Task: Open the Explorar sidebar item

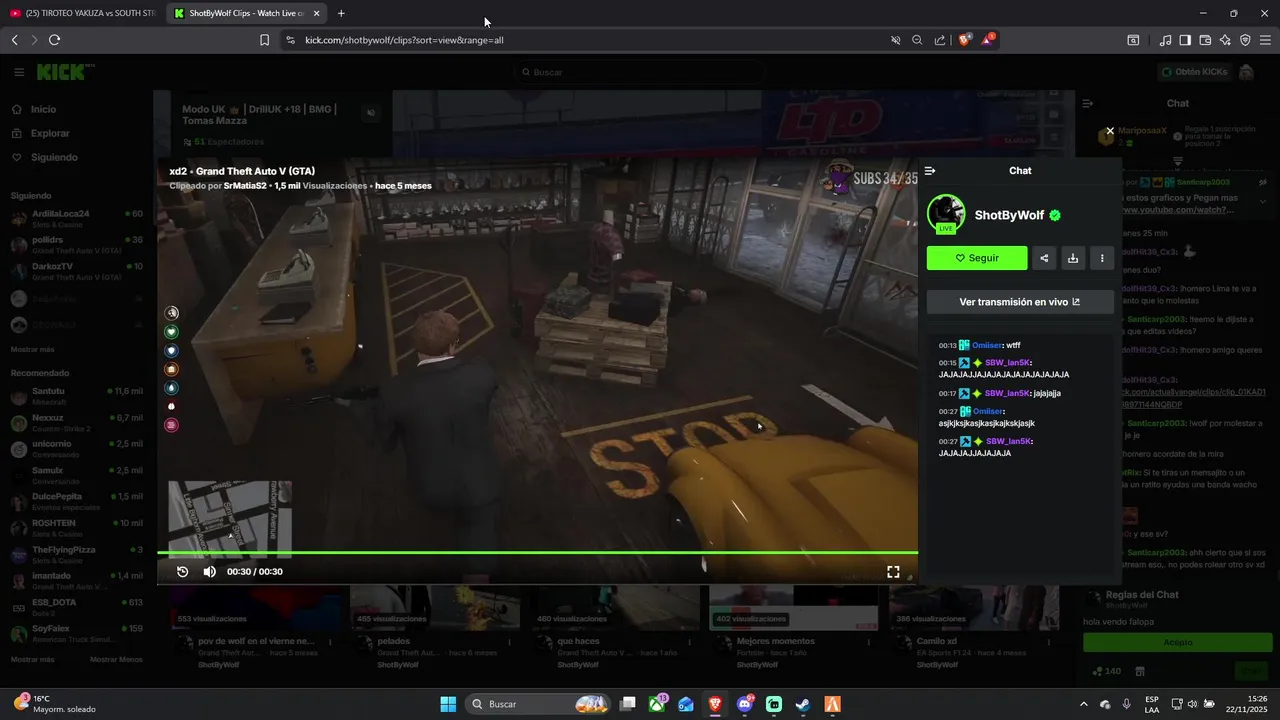Action: coord(76,133)
